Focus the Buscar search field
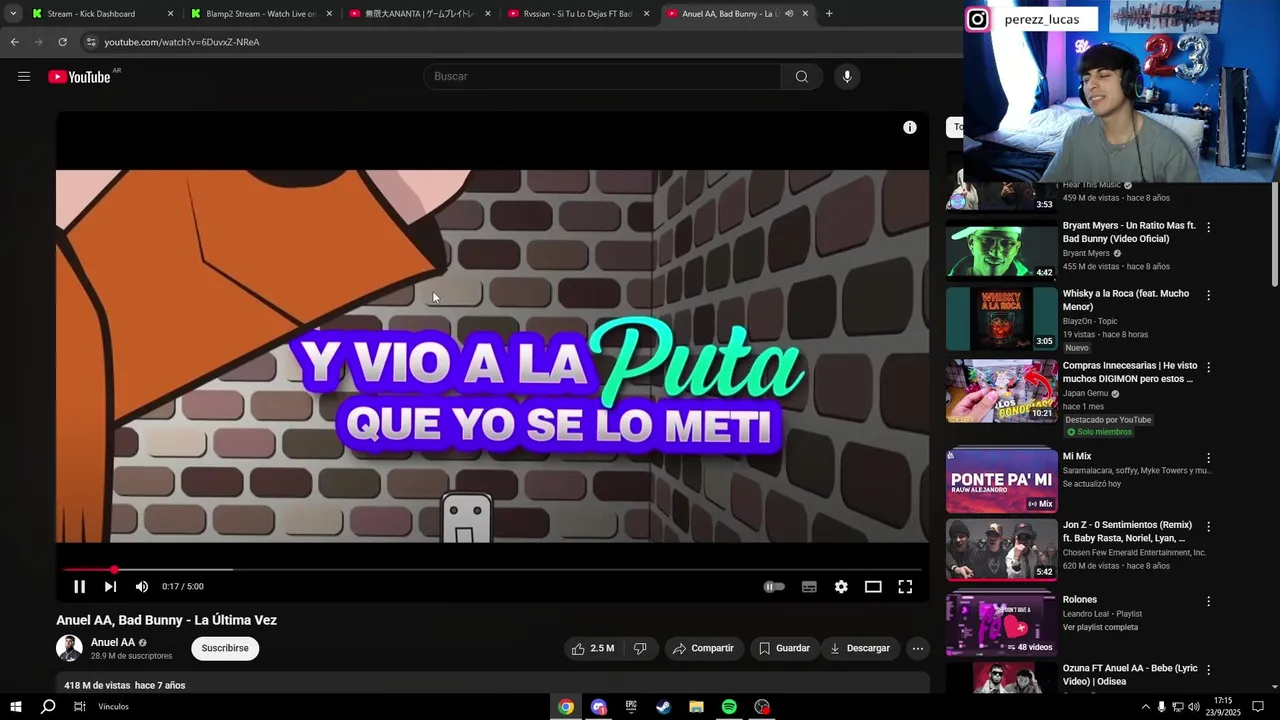1280x720 pixels. (x=602, y=77)
